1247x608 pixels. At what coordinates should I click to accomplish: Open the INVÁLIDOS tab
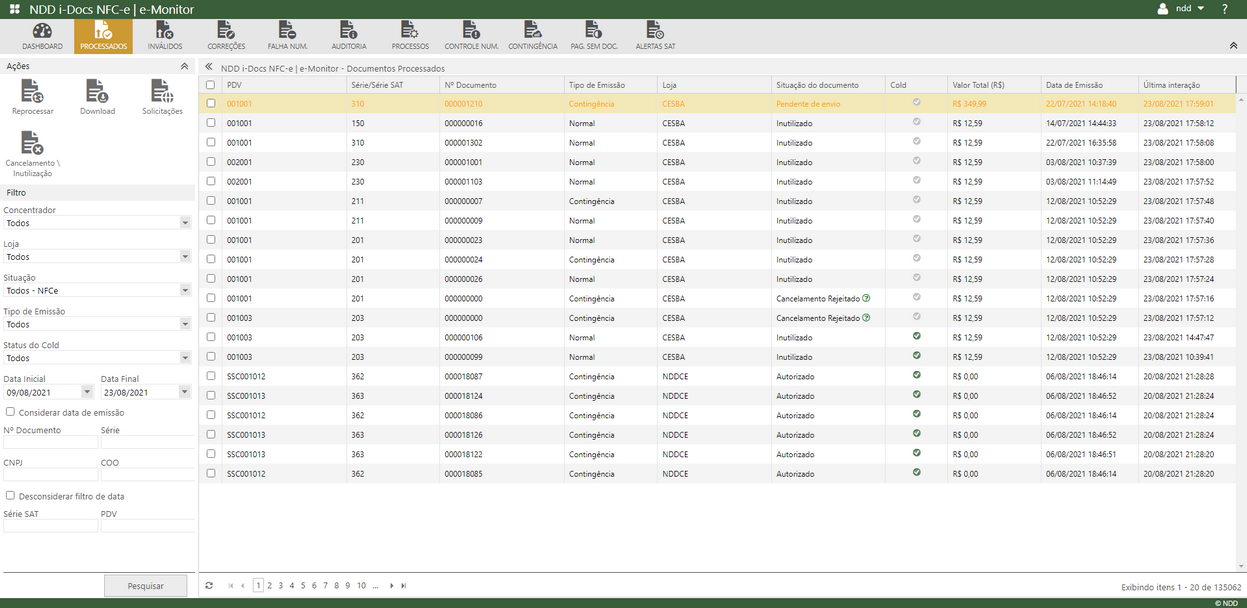pos(163,34)
